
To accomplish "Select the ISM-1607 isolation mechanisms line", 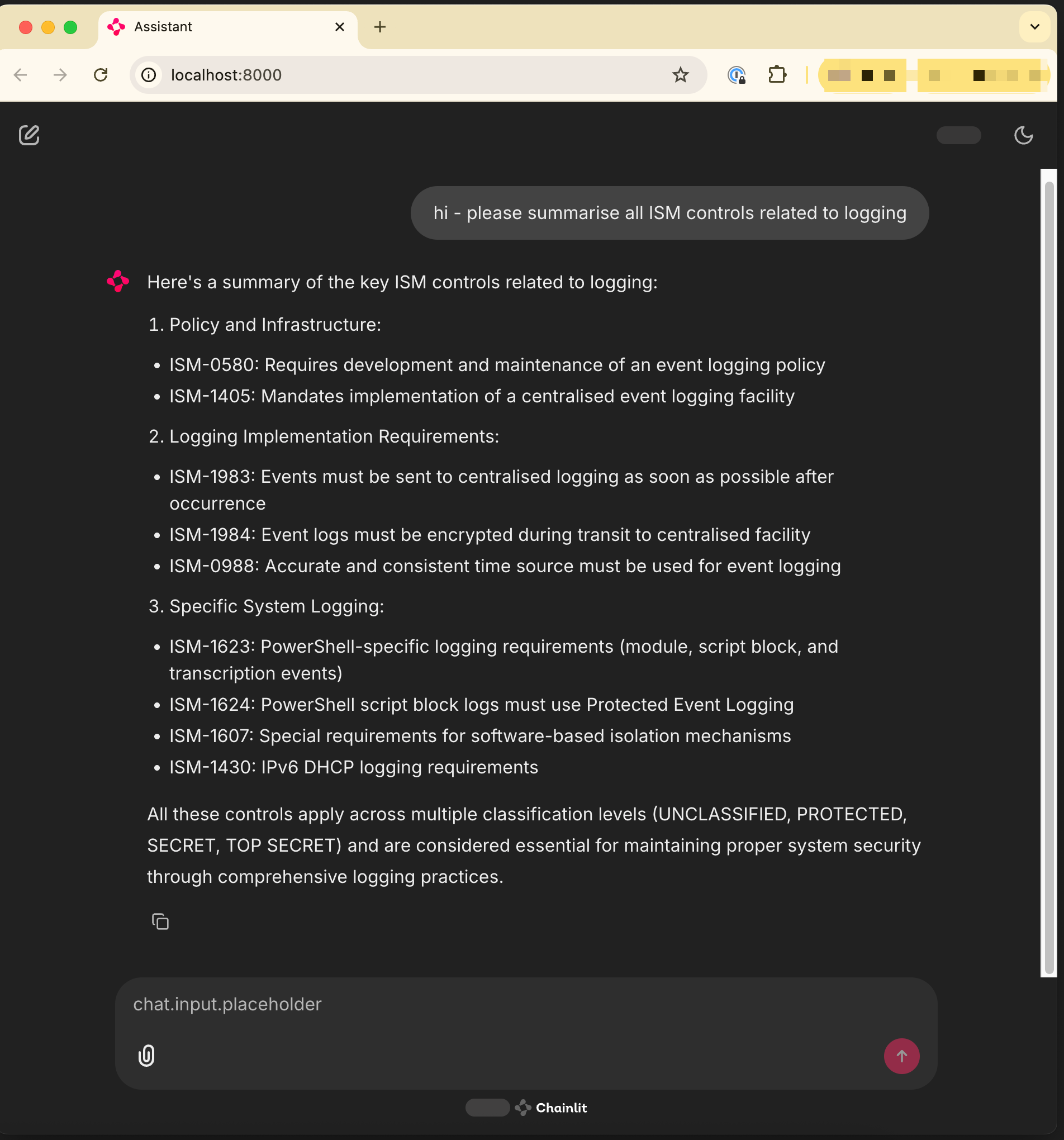I will click(x=479, y=736).
